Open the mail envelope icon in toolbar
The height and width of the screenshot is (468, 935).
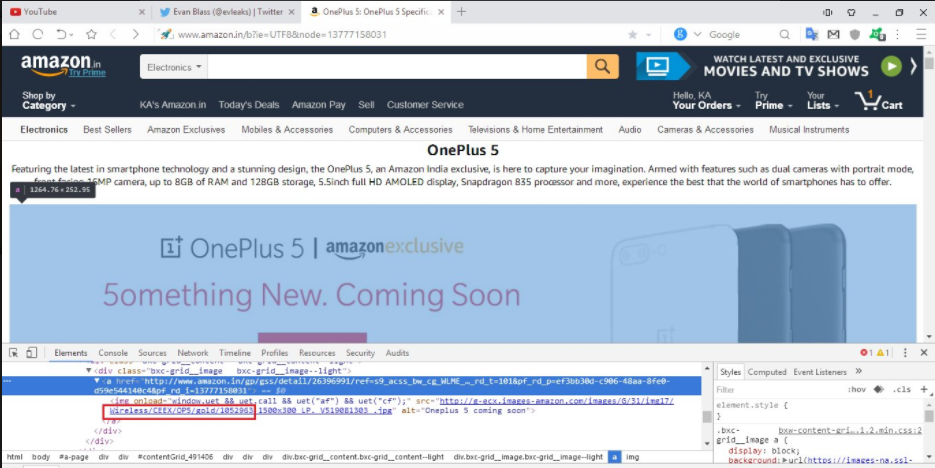pos(833,35)
